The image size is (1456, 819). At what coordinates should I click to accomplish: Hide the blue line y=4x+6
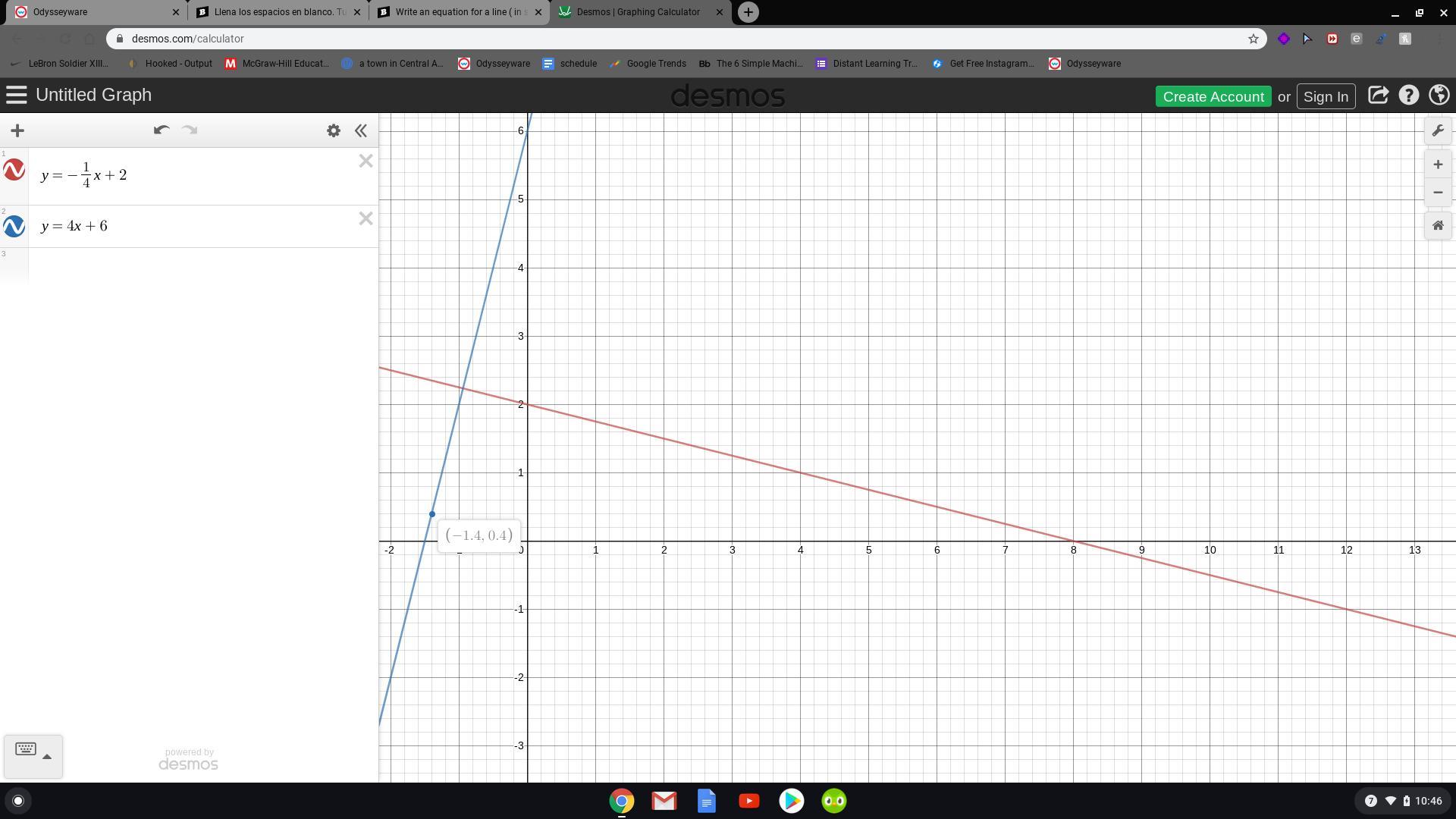14,226
